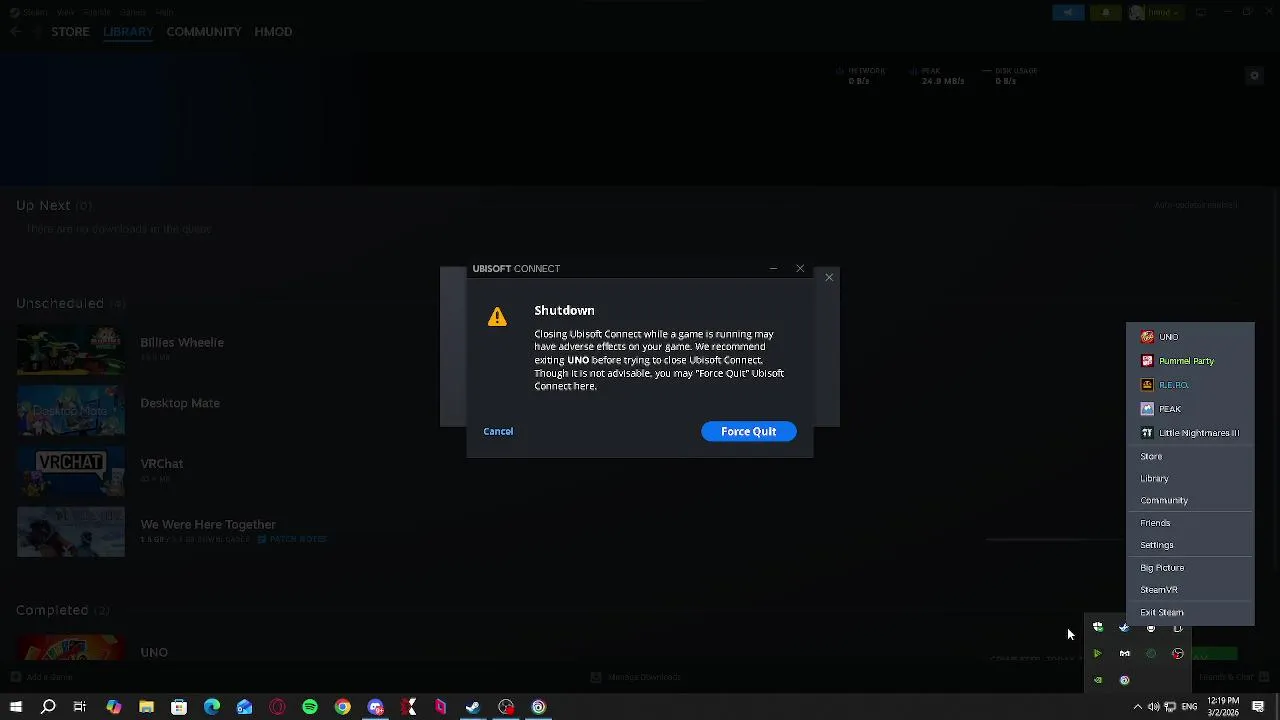The height and width of the screenshot is (720, 1280).
Task: Launch Pummel Party from Steam tray menu
Action: pyautogui.click(x=1190, y=361)
